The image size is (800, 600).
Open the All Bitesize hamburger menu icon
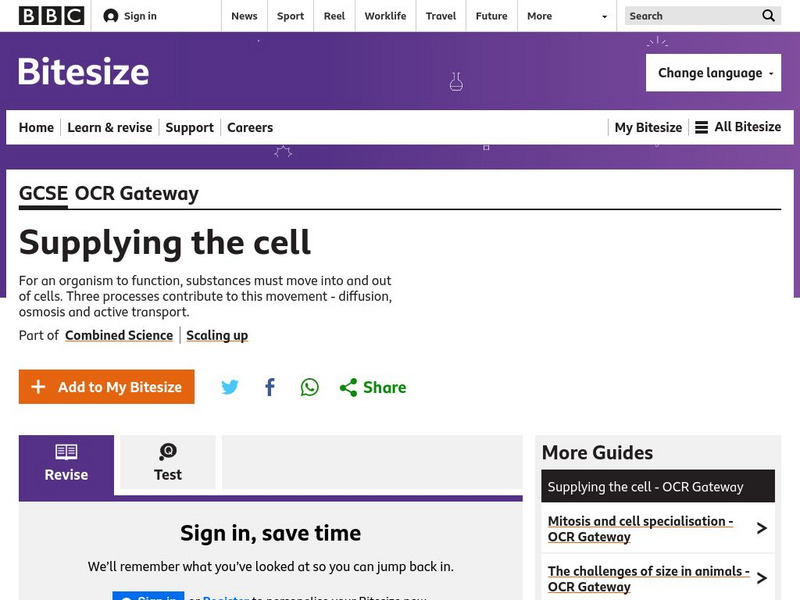point(702,127)
